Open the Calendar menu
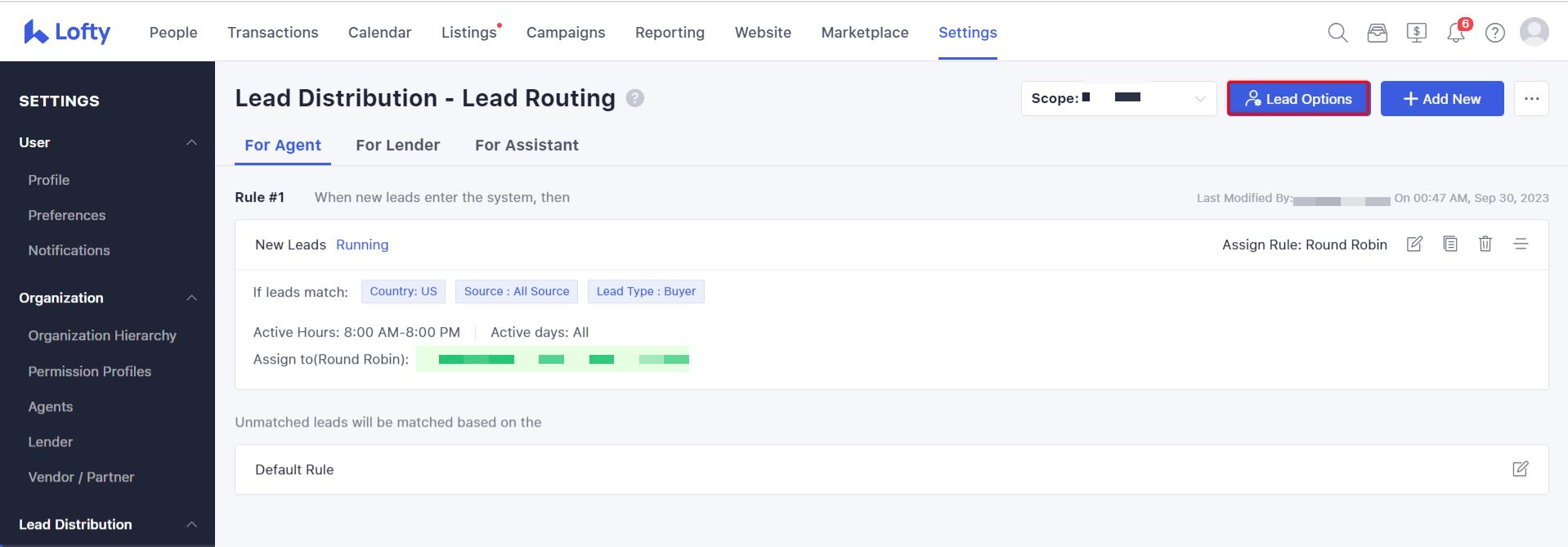The width and height of the screenshot is (1568, 547). pyautogui.click(x=380, y=33)
